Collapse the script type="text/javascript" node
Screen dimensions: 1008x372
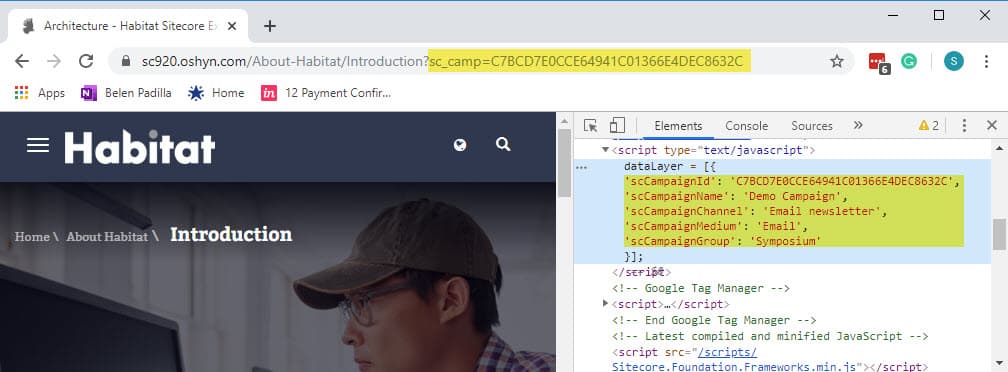tap(605, 150)
